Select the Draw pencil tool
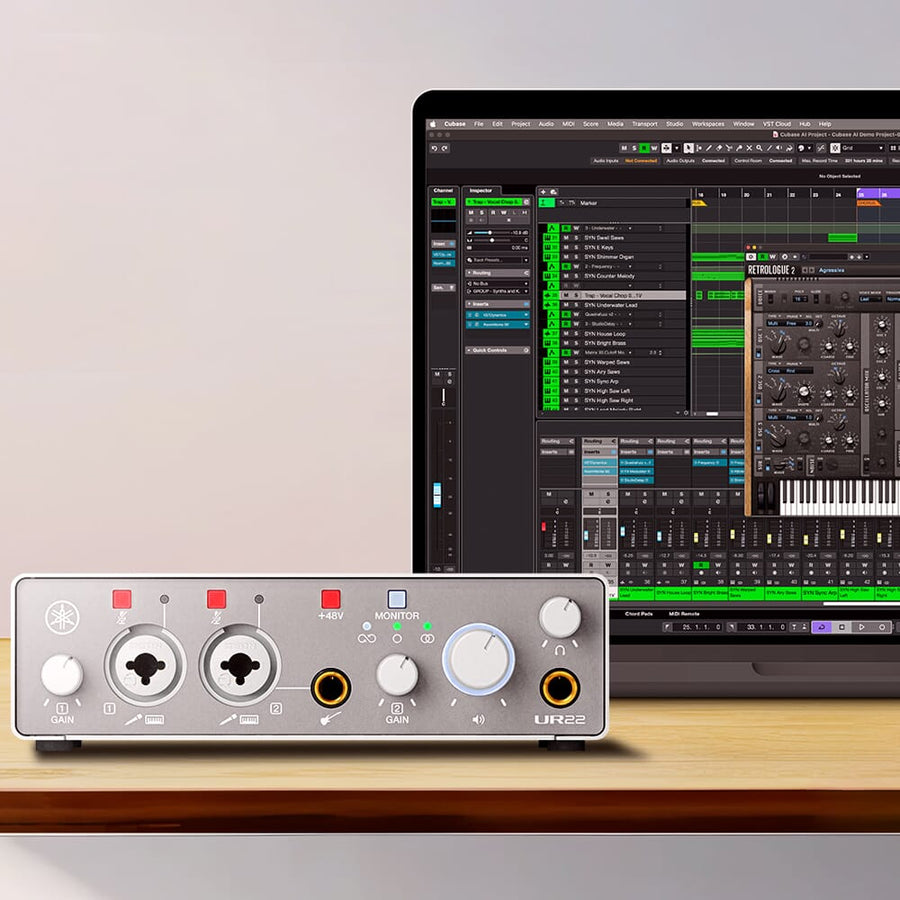Image resolution: width=900 pixels, height=900 pixels. pos(709,148)
